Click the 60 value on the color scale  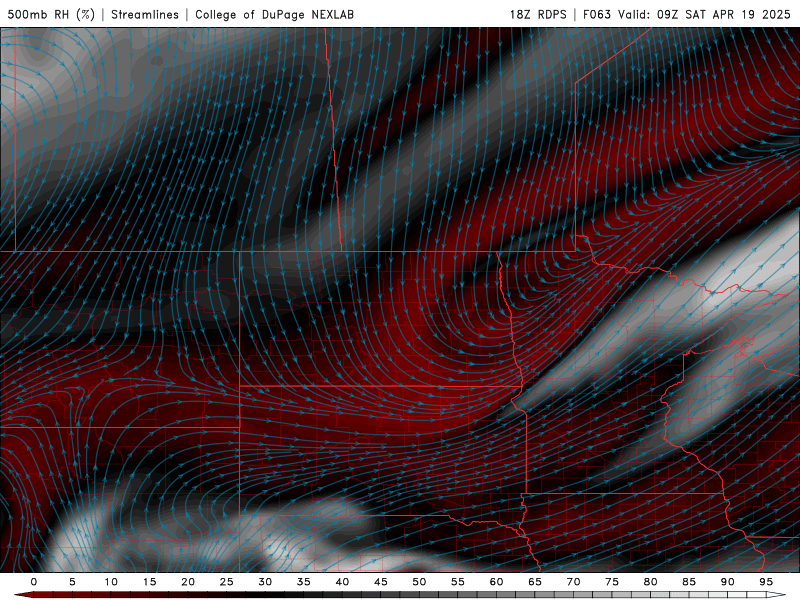click(x=496, y=582)
